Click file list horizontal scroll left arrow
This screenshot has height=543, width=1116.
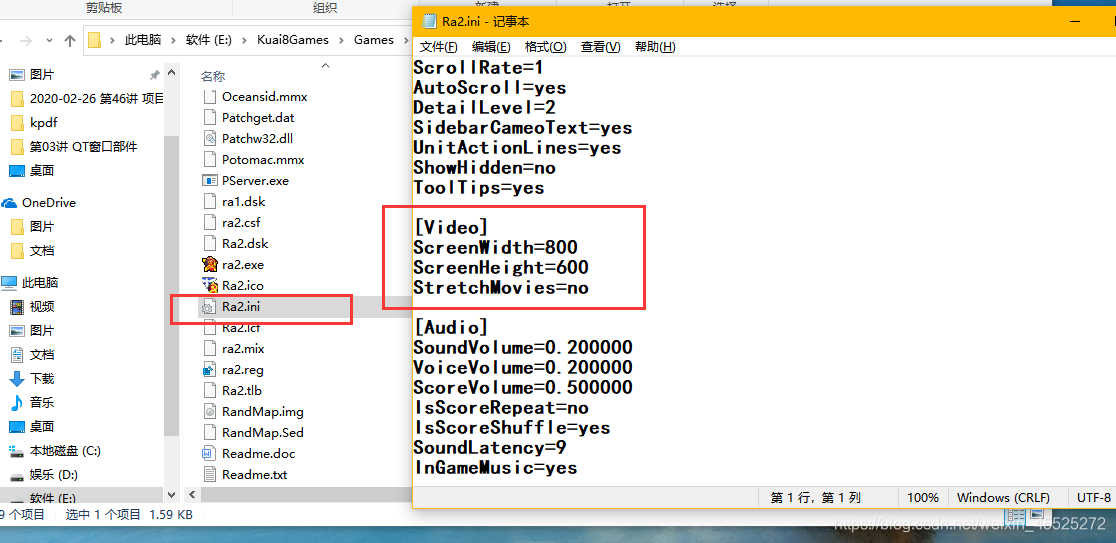[191, 494]
